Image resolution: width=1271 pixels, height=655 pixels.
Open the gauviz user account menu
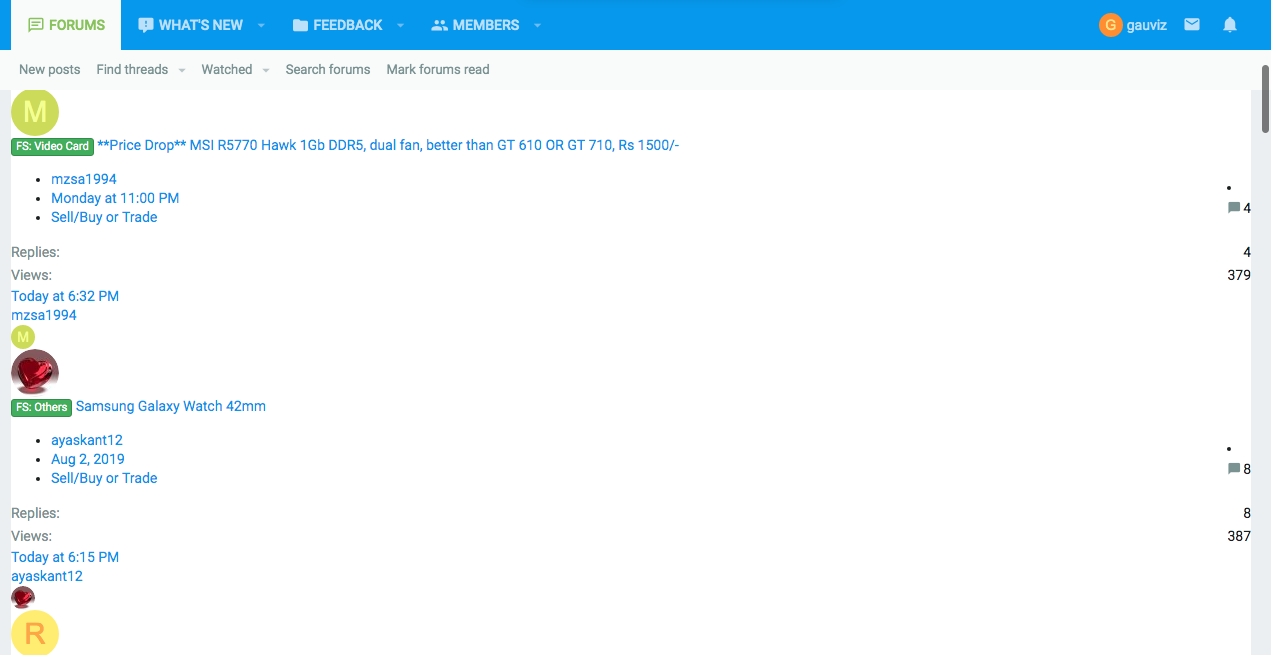pyautogui.click(x=1133, y=25)
